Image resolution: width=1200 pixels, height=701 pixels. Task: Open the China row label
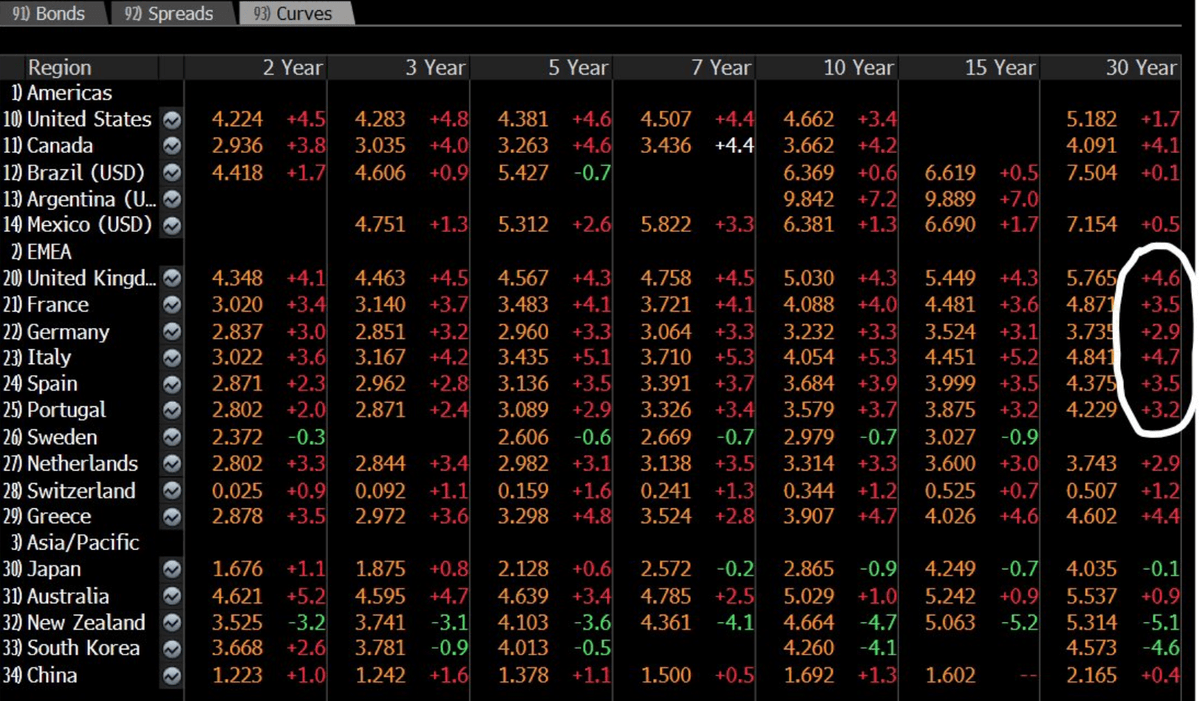click(52, 676)
